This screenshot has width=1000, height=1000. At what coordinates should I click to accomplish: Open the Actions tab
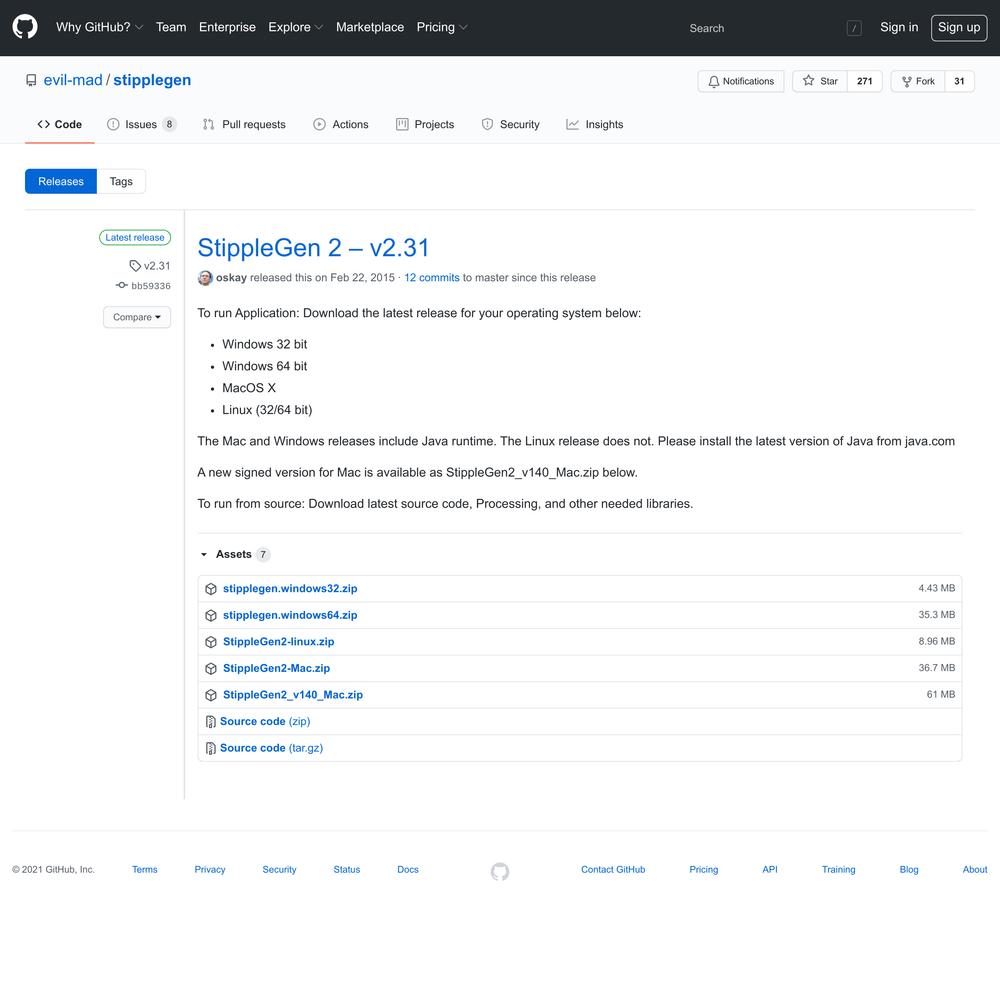click(x=341, y=124)
